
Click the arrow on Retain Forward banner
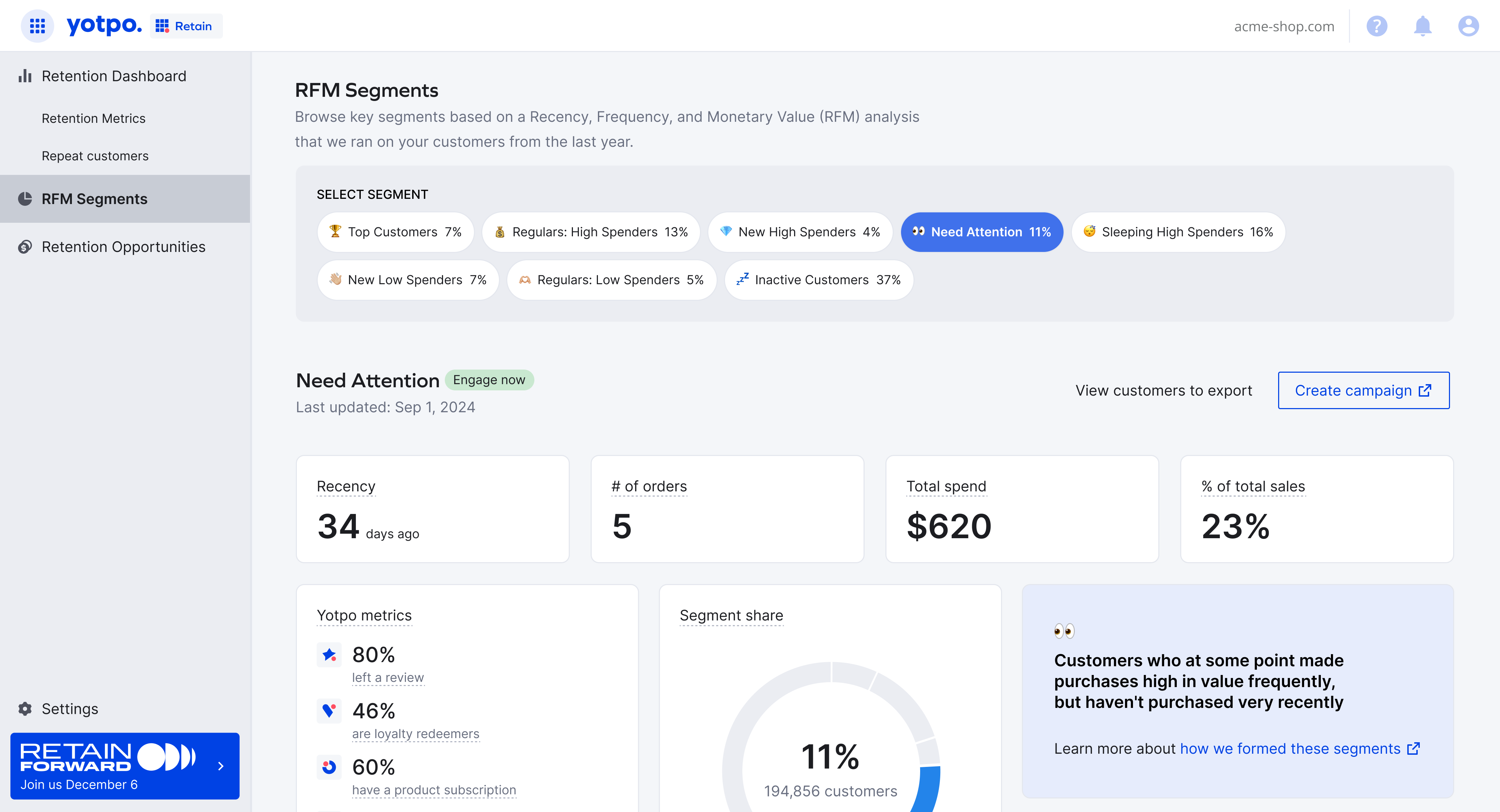point(221,766)
